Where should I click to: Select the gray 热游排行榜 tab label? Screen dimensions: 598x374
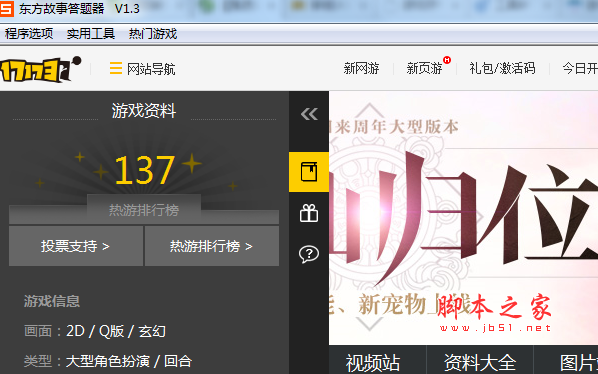tap(144, 210)
